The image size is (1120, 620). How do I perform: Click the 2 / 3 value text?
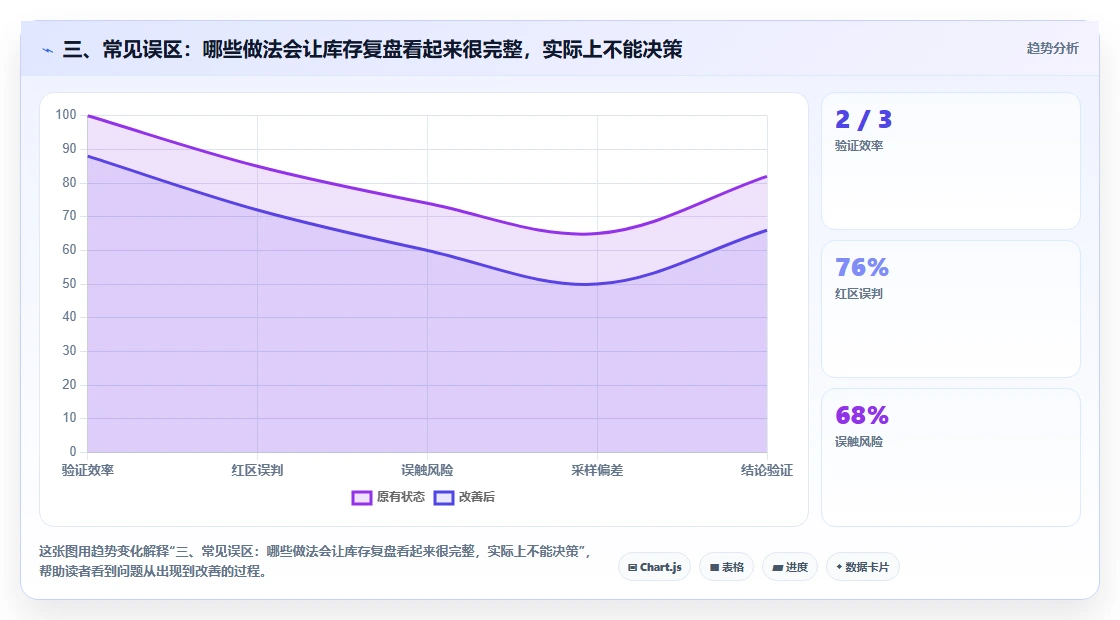tap(864, 119)
